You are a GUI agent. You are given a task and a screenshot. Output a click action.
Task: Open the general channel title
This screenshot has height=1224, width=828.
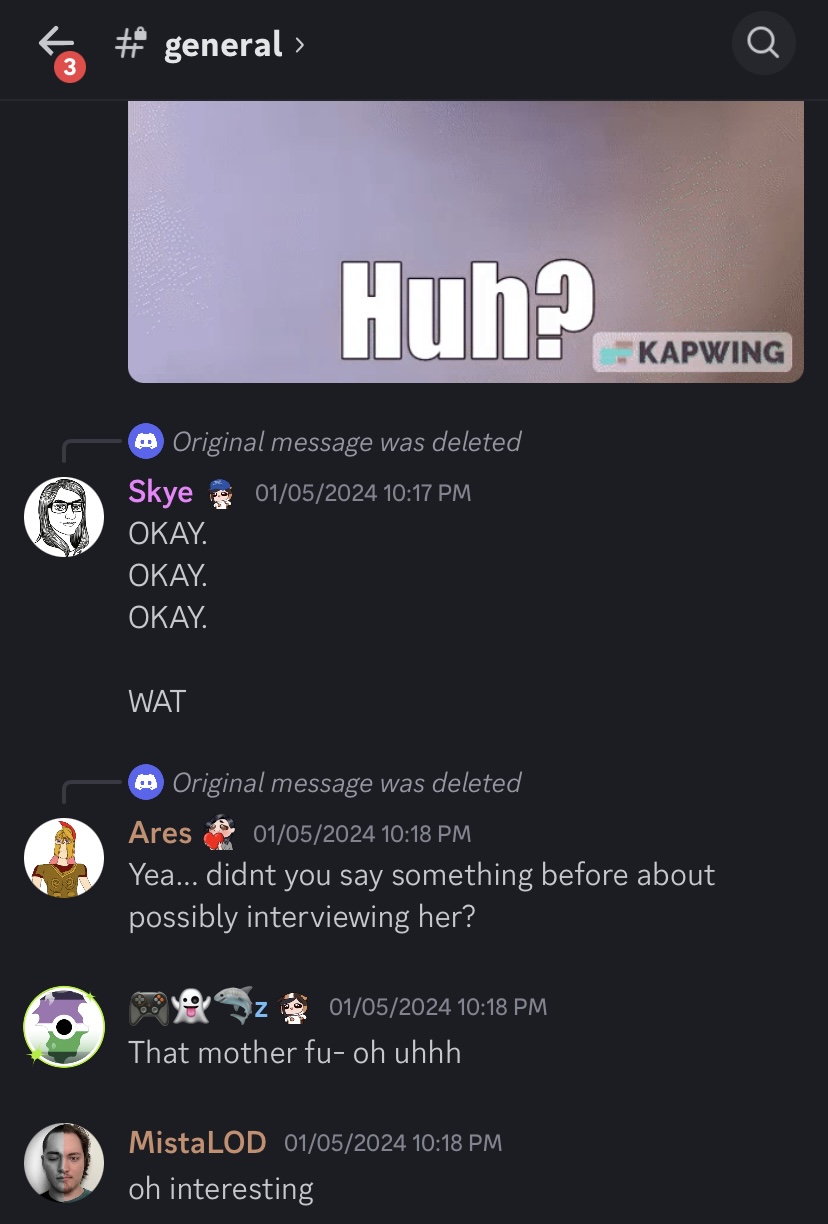point(223,45)
